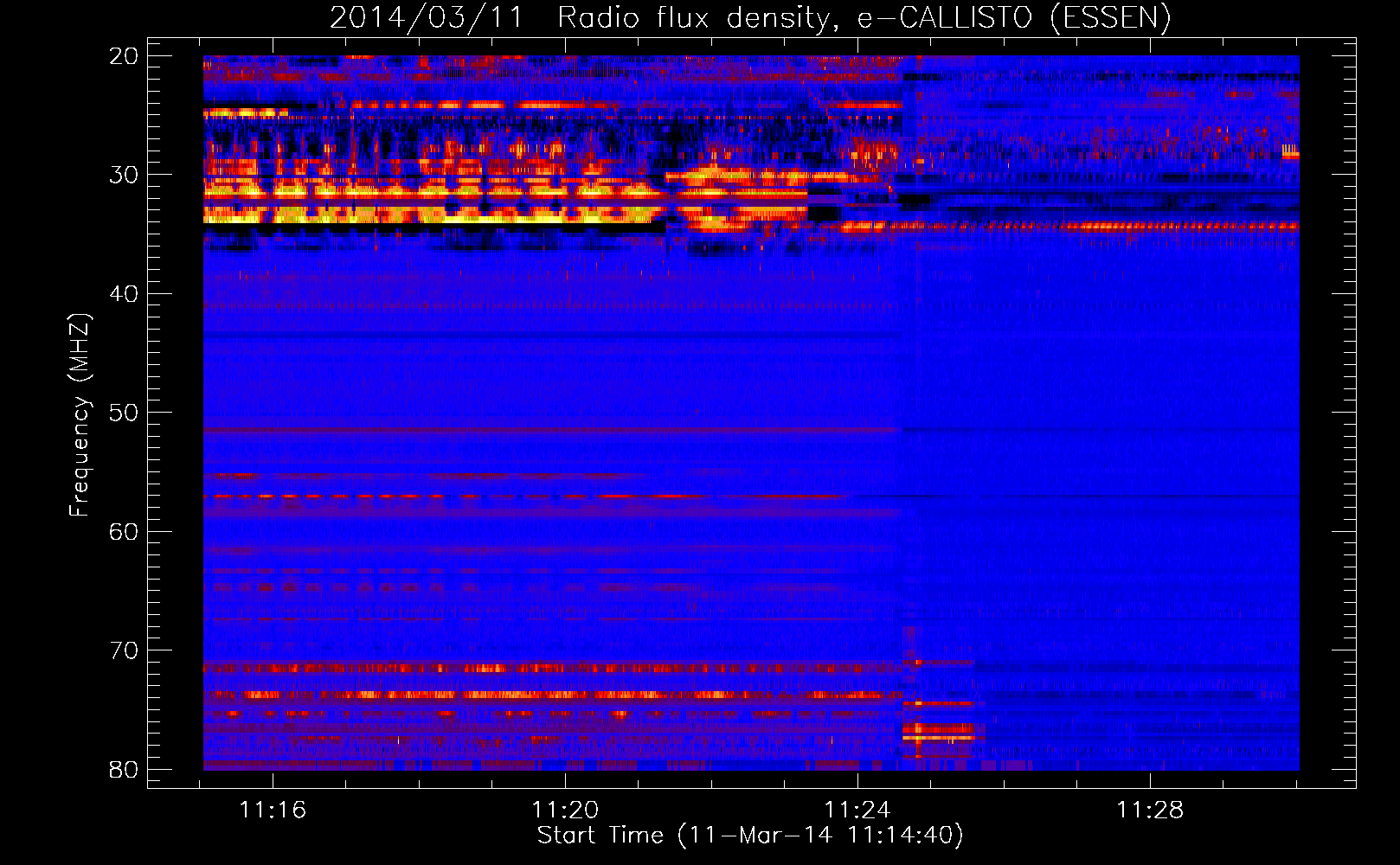
Task: Click the time tick label '11:28'
Action: (1150, 811)
